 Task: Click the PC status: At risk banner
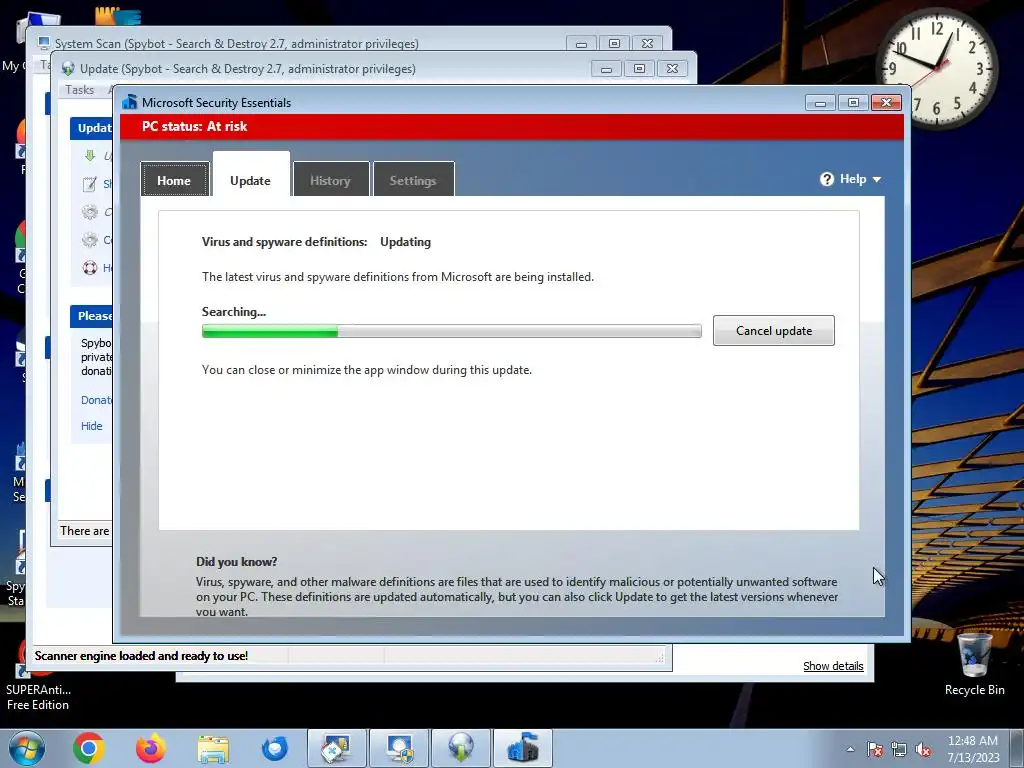pyautogui.click(x=512, y=127)
